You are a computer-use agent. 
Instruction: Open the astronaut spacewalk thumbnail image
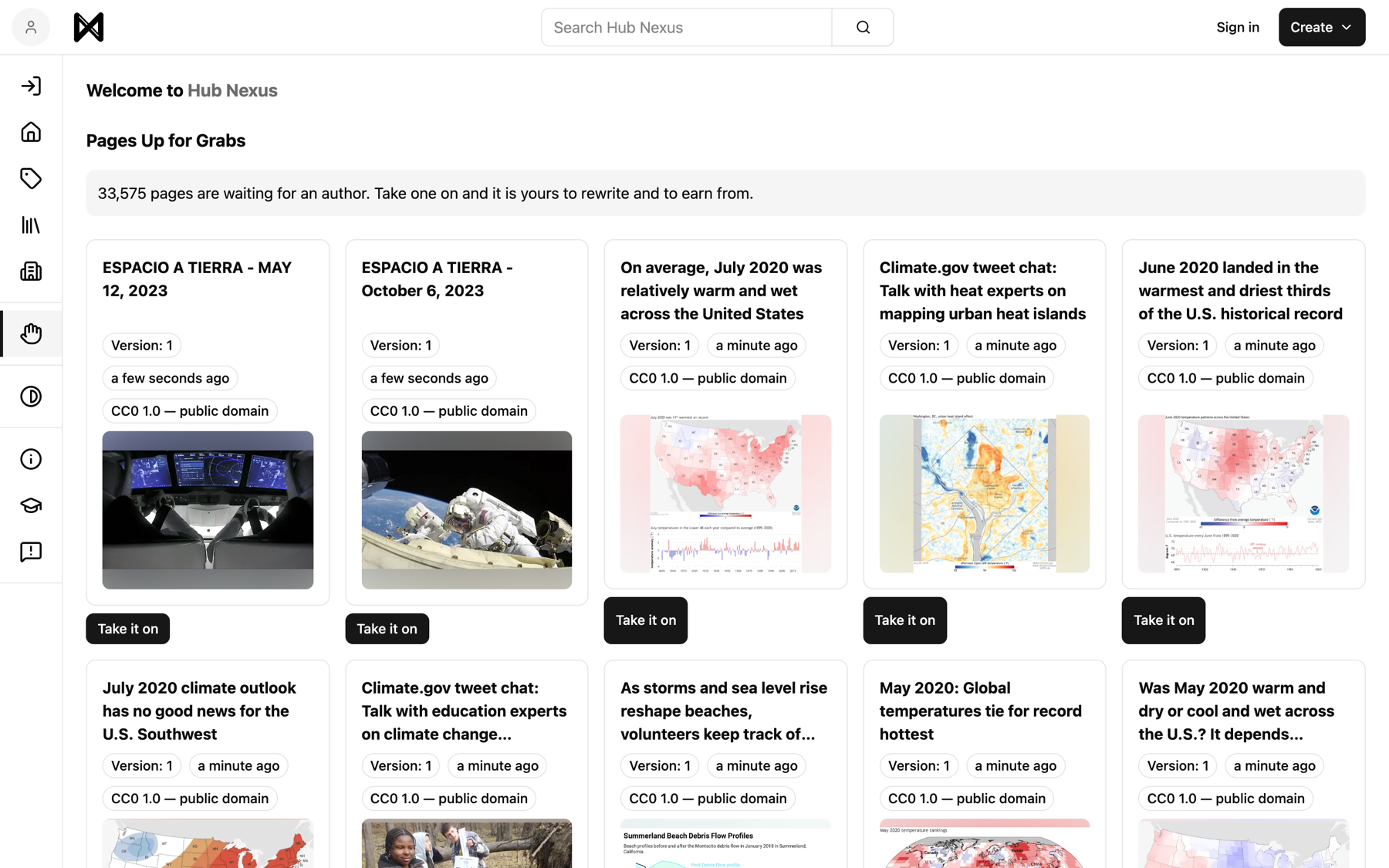point(467,510)
